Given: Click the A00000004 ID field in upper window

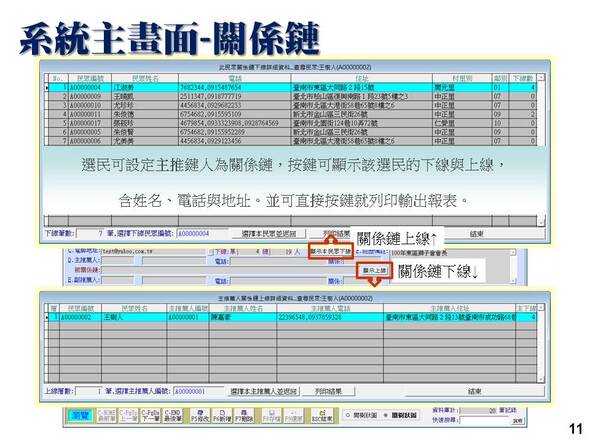Looking at the screenshot, I should pos(202,234).
